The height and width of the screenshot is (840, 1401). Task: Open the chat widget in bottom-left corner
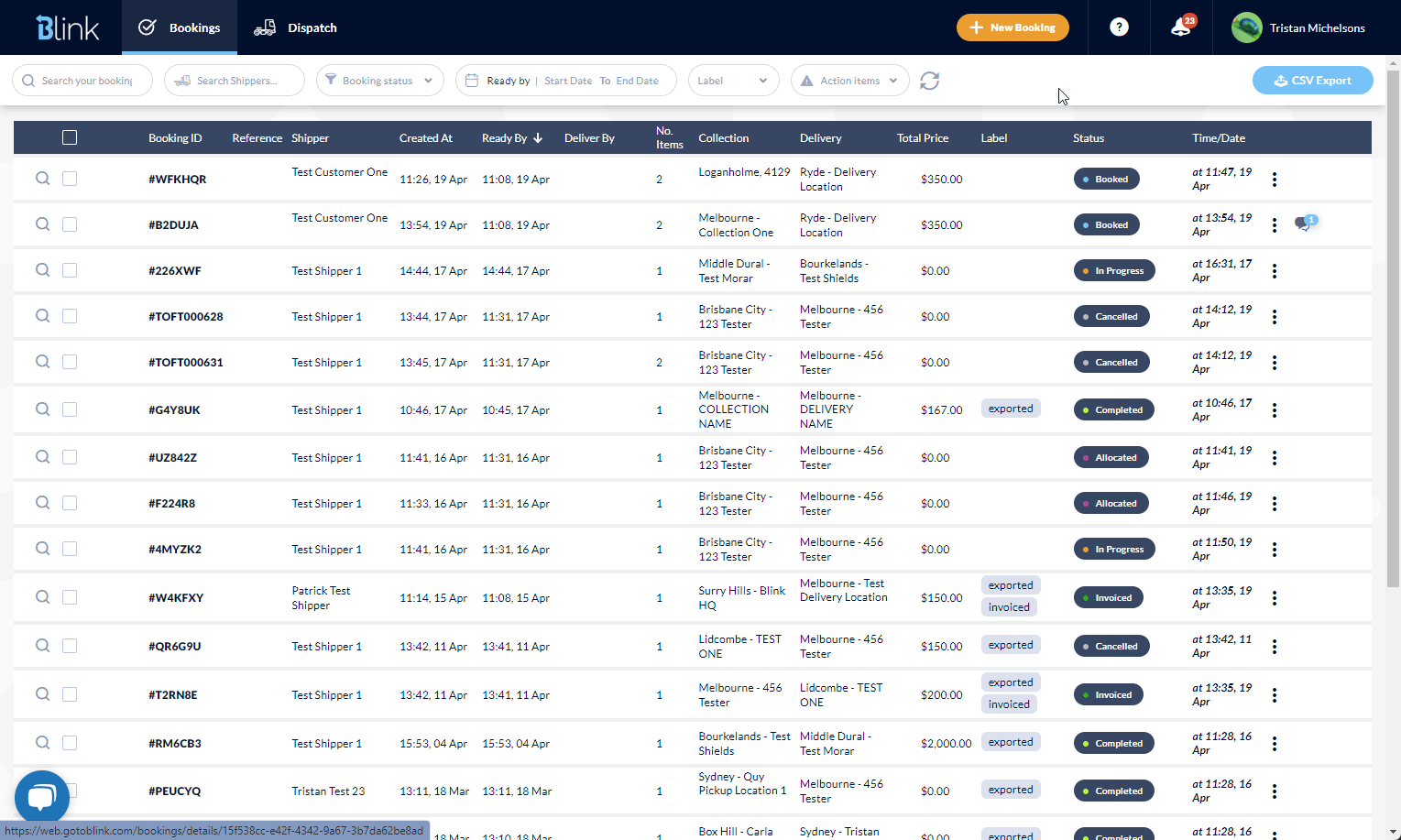pos(41,796)
